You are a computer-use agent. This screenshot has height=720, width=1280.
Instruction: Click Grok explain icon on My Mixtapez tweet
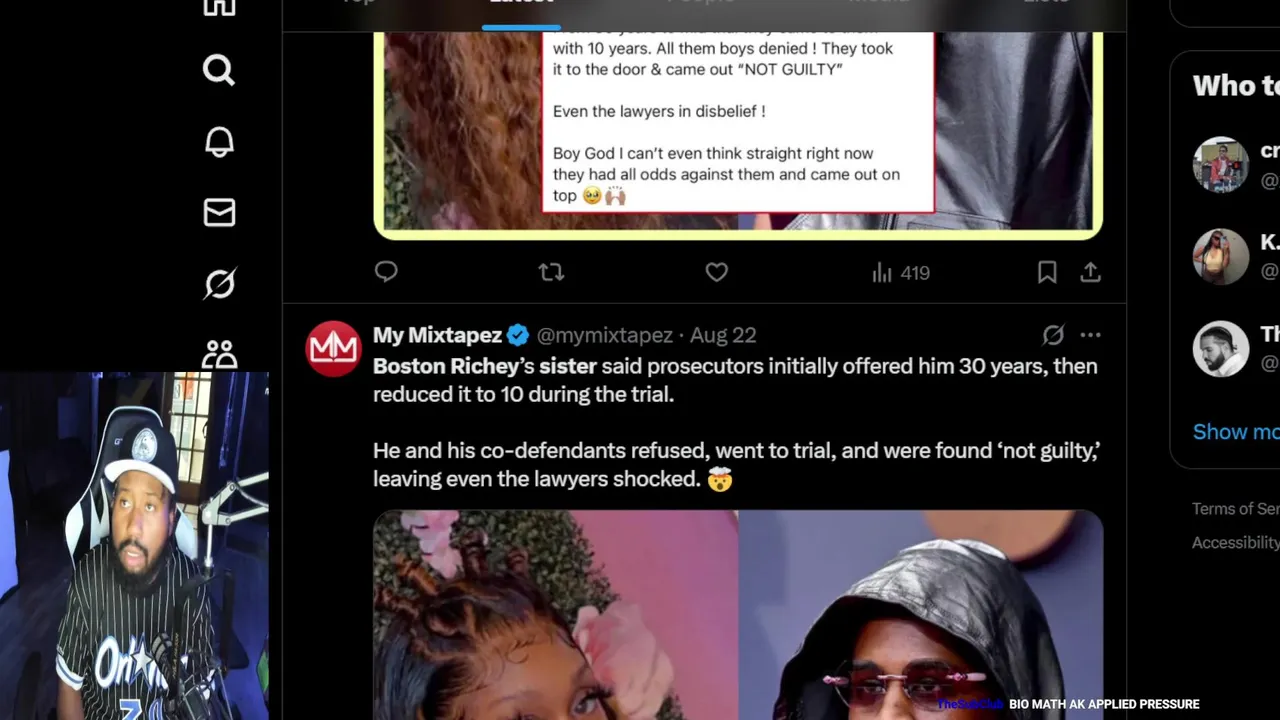pyautogui.click(x=1053, y=335)
